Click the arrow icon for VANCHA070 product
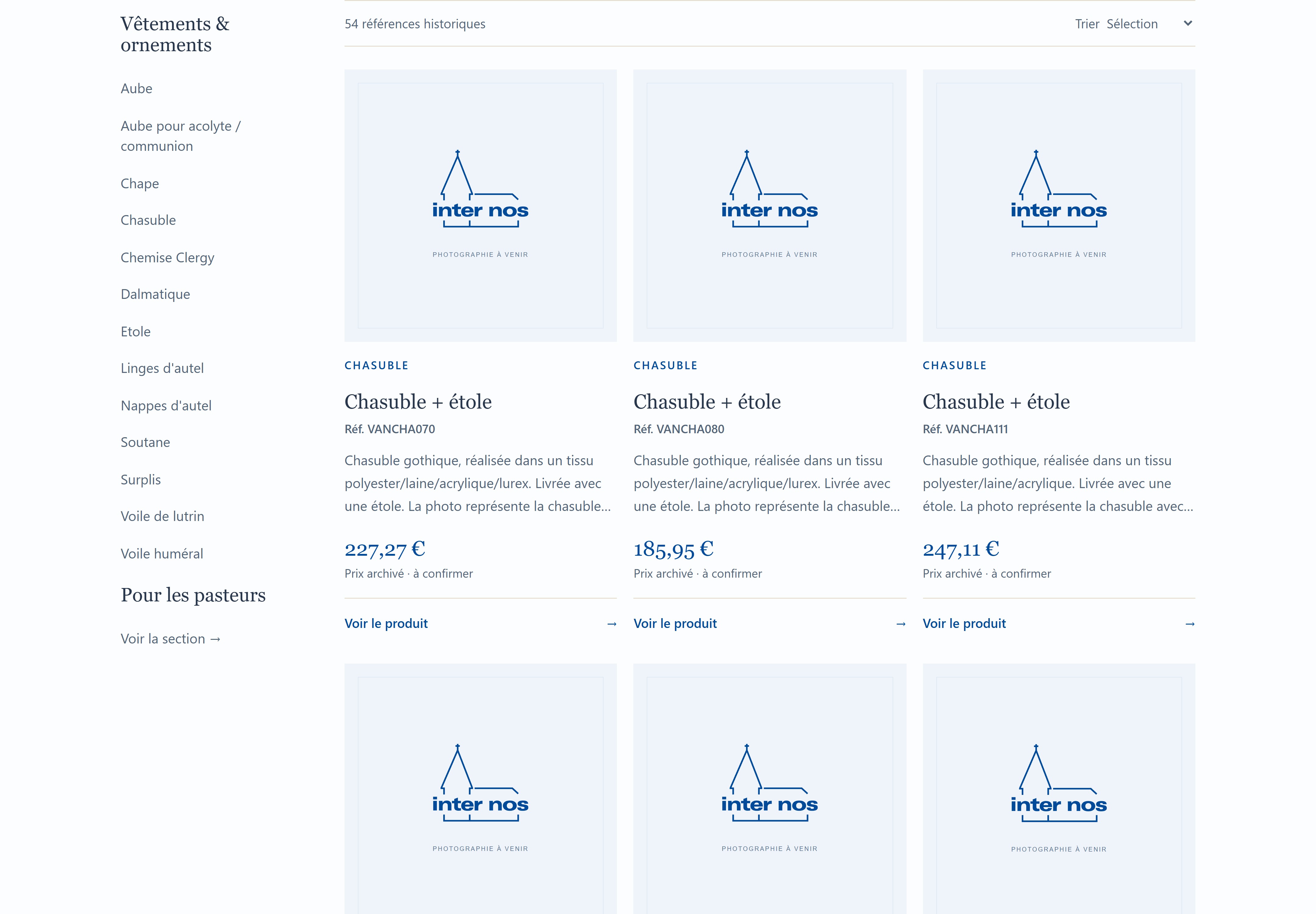This screenshot has width=1316, height=914. pyautogui.click(x=612, y=624)
